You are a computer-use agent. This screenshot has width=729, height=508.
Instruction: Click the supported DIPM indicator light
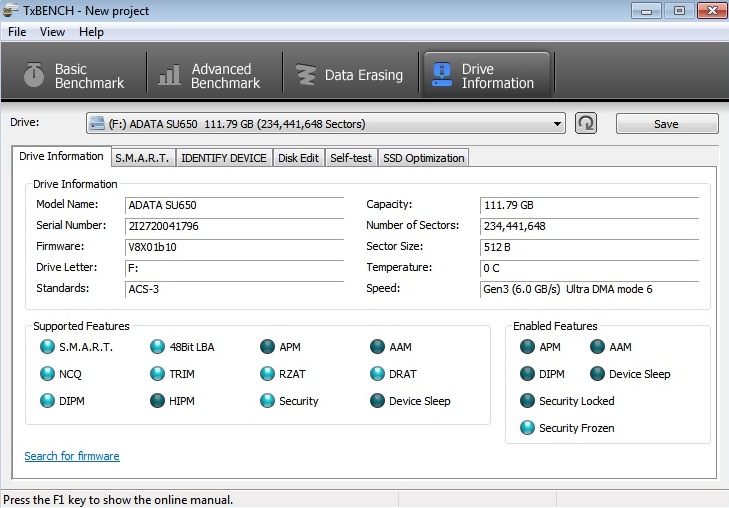coord(47,401)
